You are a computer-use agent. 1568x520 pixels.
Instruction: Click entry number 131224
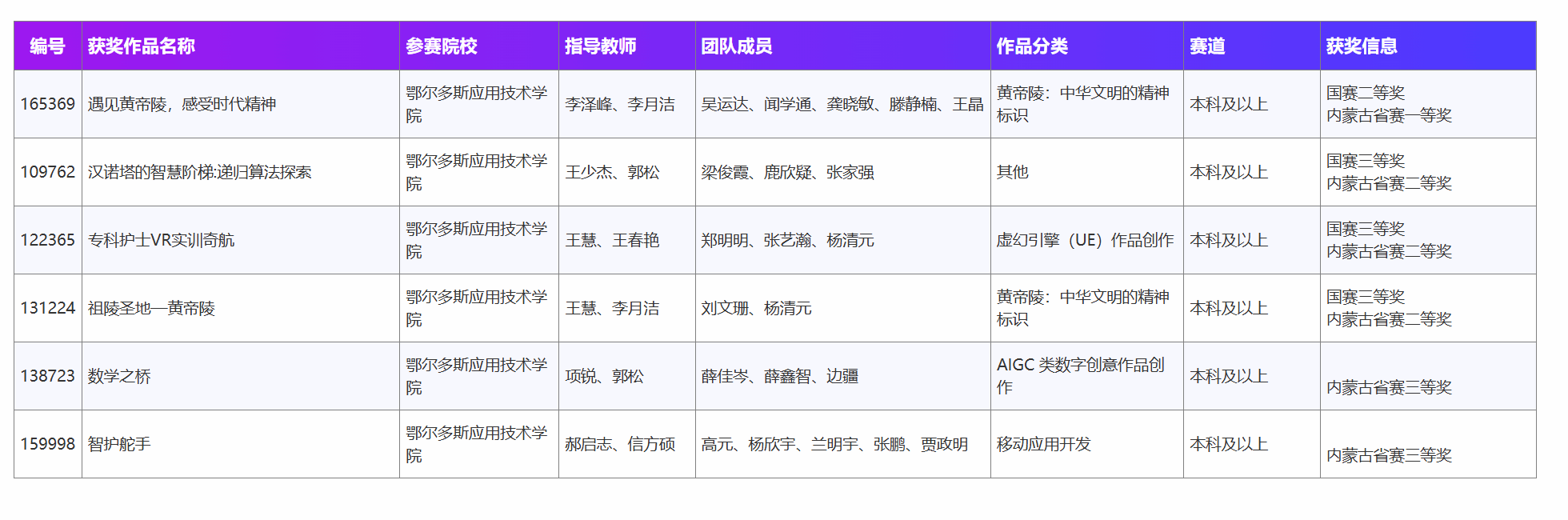48,308
